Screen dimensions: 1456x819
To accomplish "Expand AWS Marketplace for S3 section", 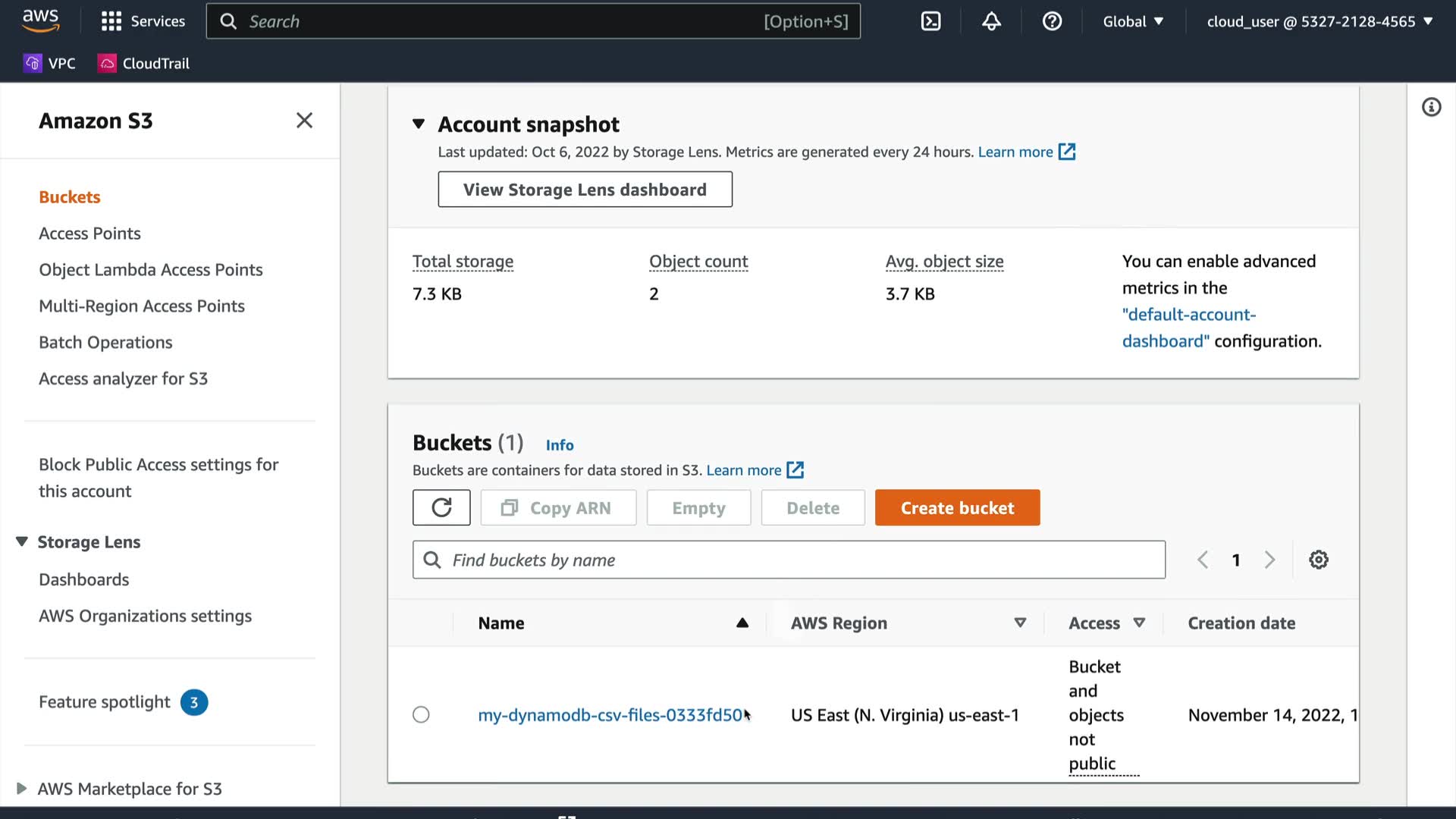I will click(22, 789).
